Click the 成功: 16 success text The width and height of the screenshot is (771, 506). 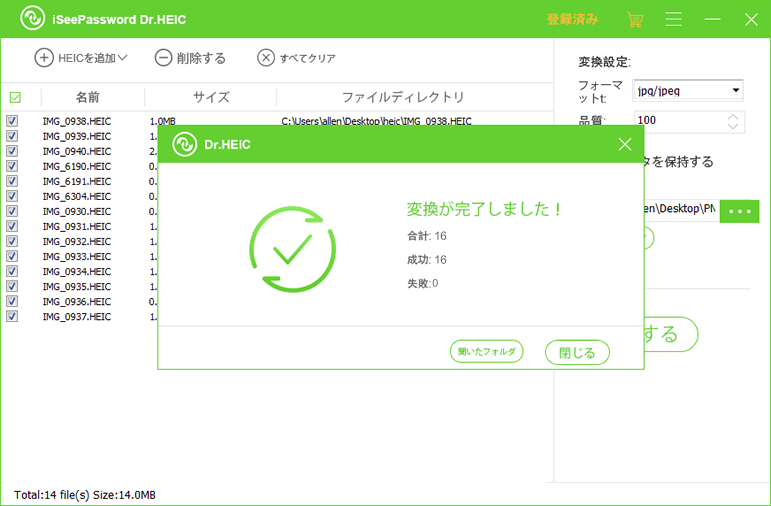pyautogui.click(x=427, y=260)
